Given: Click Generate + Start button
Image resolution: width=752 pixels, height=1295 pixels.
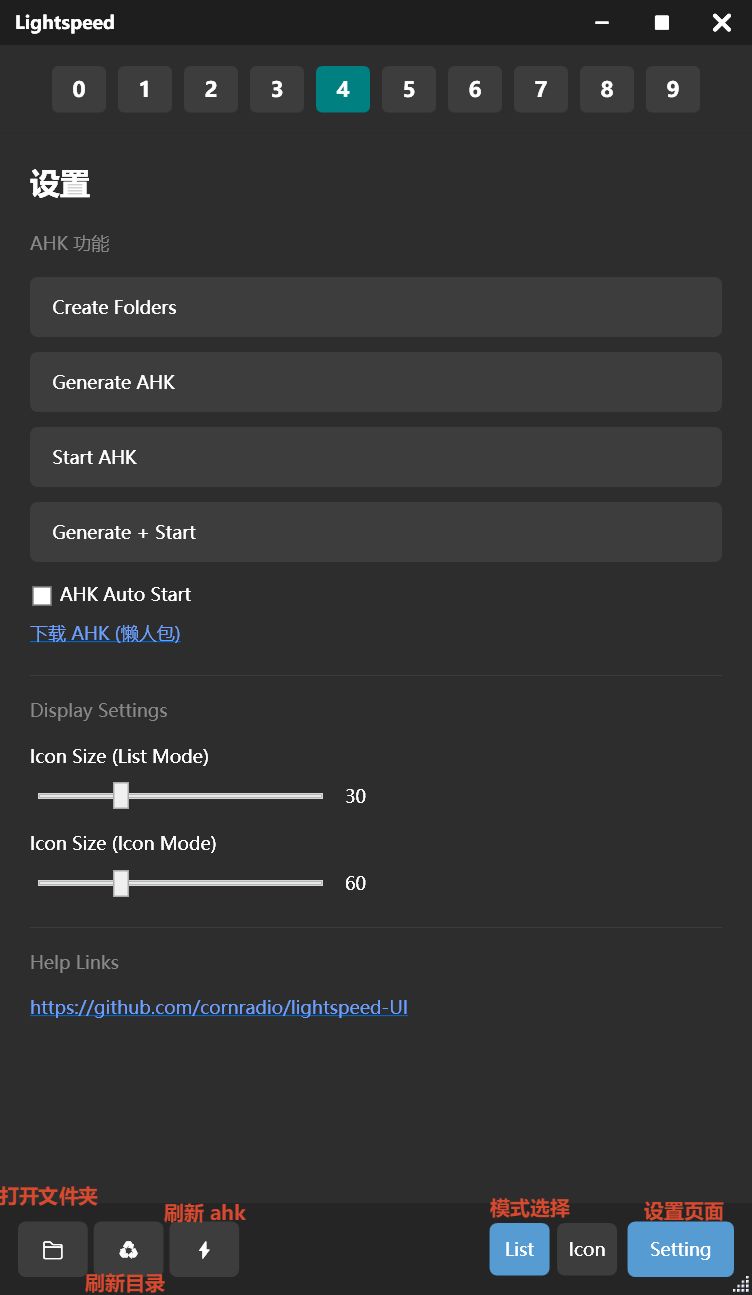Looking at the screenshot, I should (x=376, y=532).
